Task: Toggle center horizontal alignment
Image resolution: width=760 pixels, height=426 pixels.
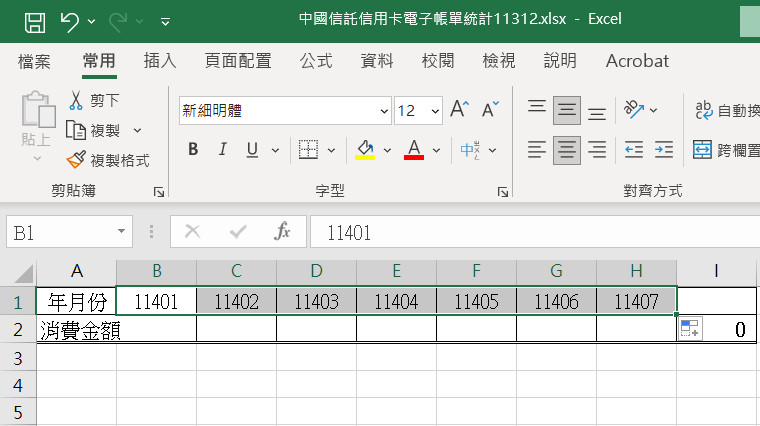Action: [x=567, y=150]
